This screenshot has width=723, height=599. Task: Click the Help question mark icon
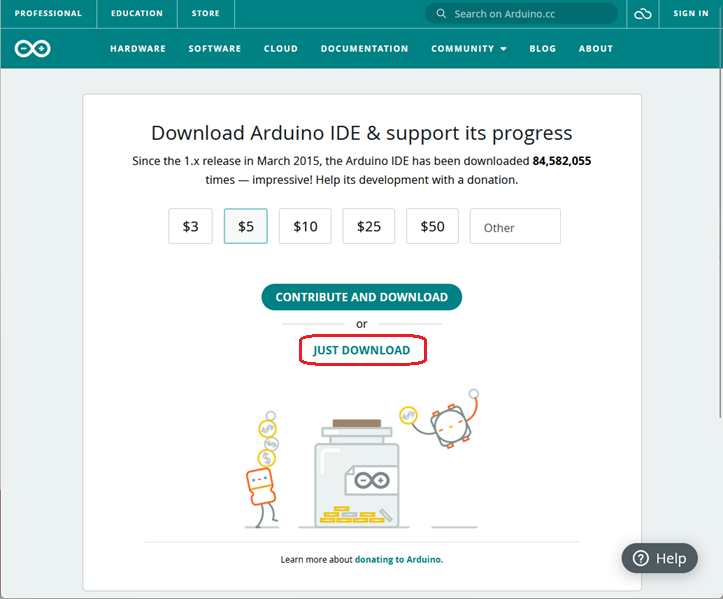[x=641, y=558]
